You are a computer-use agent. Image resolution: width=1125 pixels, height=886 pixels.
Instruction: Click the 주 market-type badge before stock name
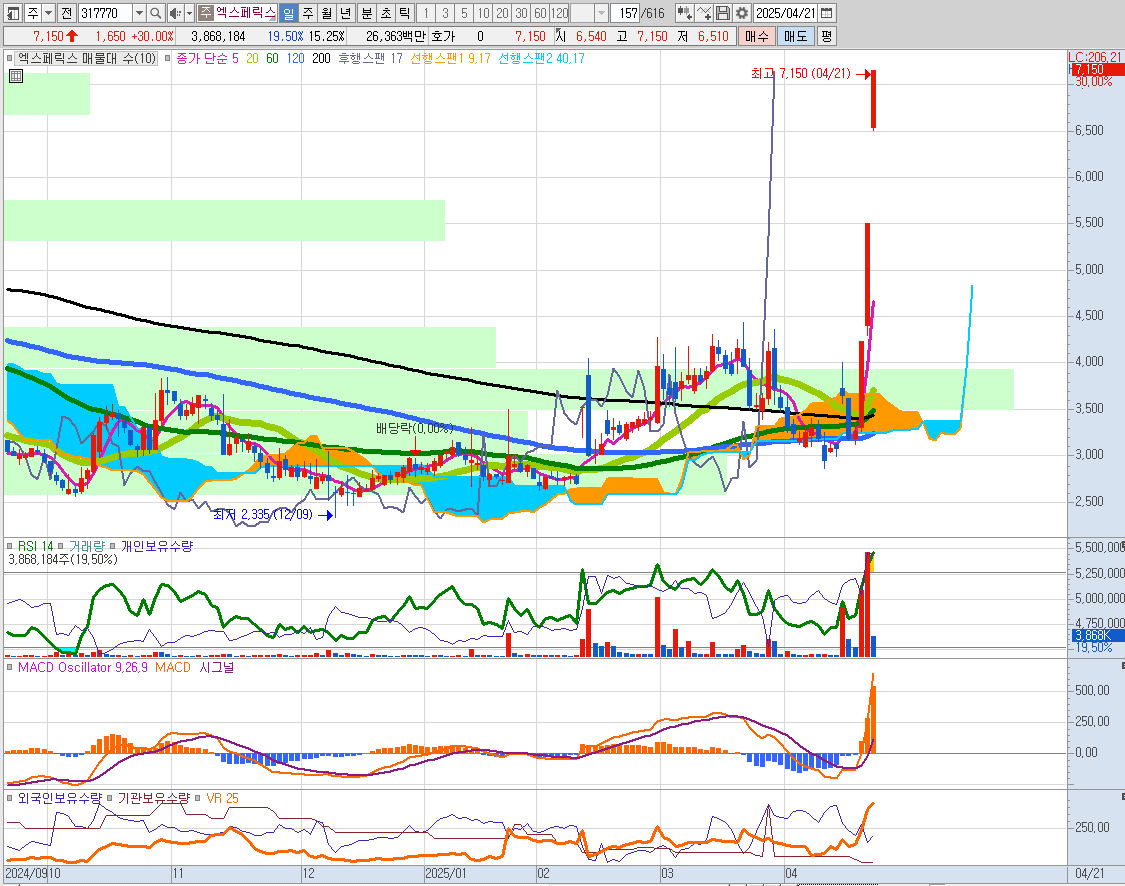click(206, 13)
